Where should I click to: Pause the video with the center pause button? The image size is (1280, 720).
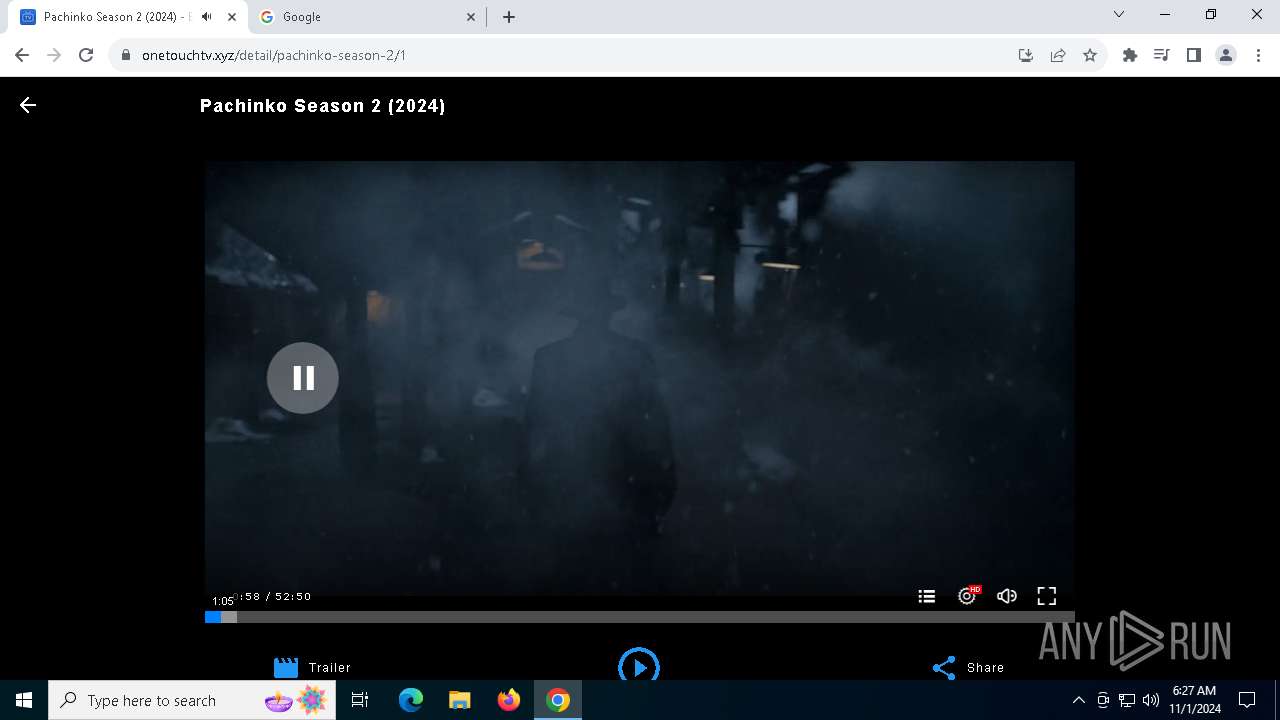(x=303, y=378)
